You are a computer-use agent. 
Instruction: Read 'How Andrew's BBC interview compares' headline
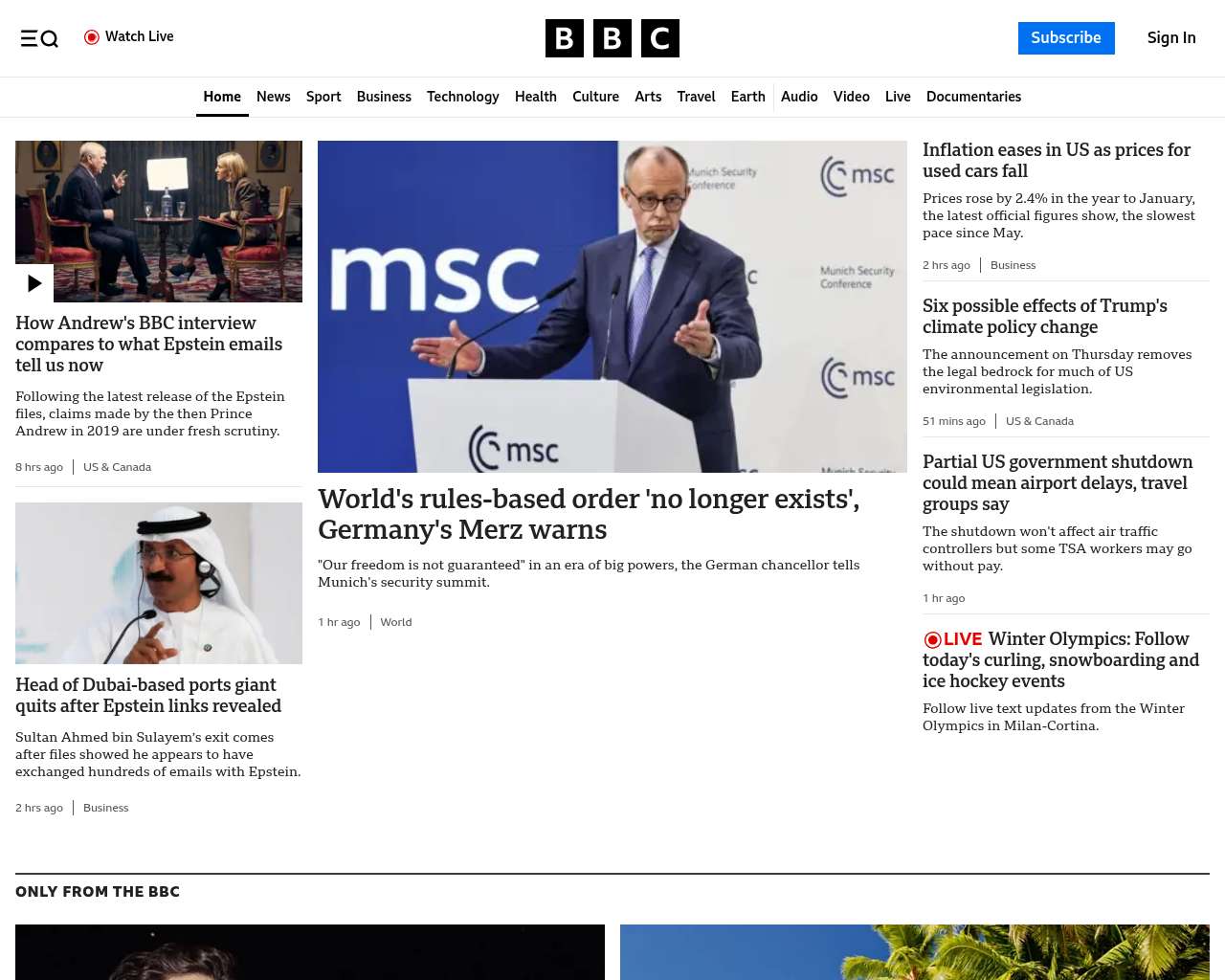149,344
